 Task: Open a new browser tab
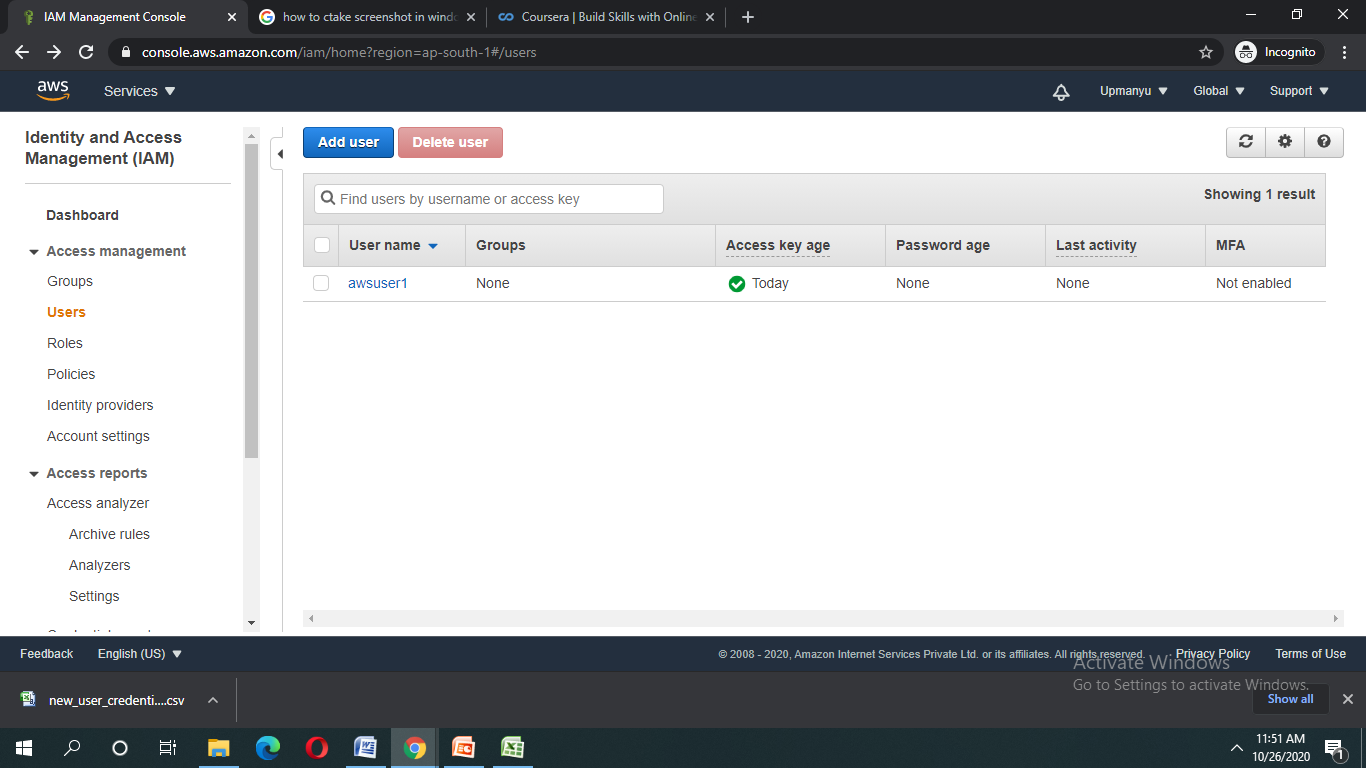click(x=748, y=17)
